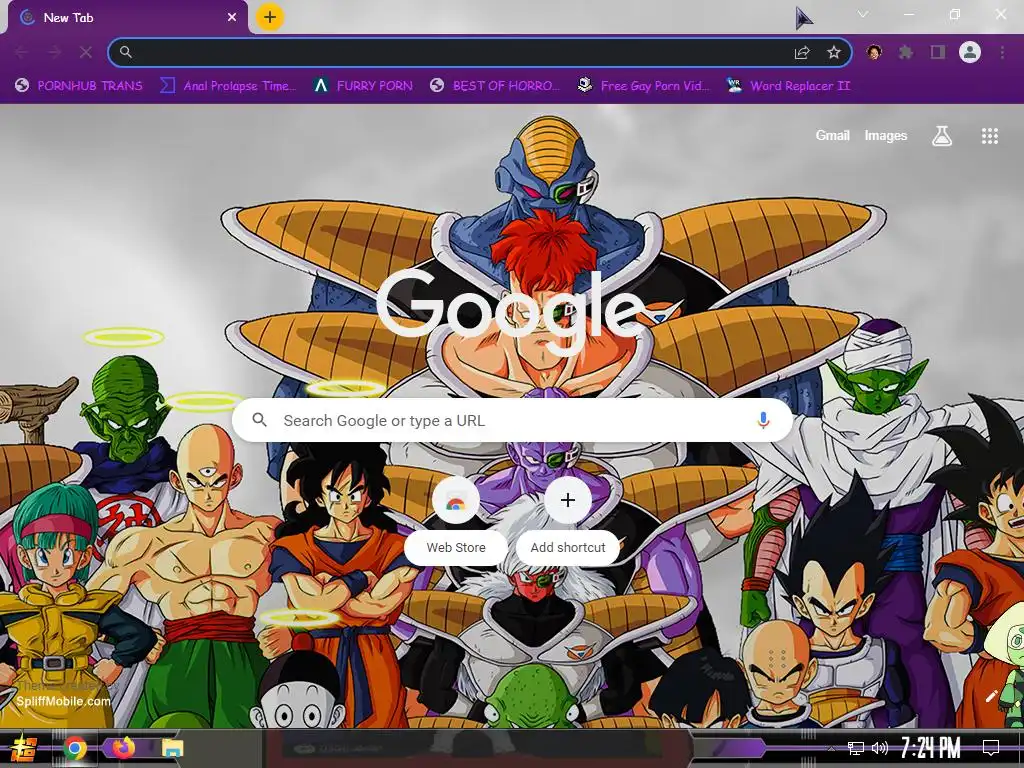
Task: Open the Images link
Action: pyautogui.click(x=886, y=135)
